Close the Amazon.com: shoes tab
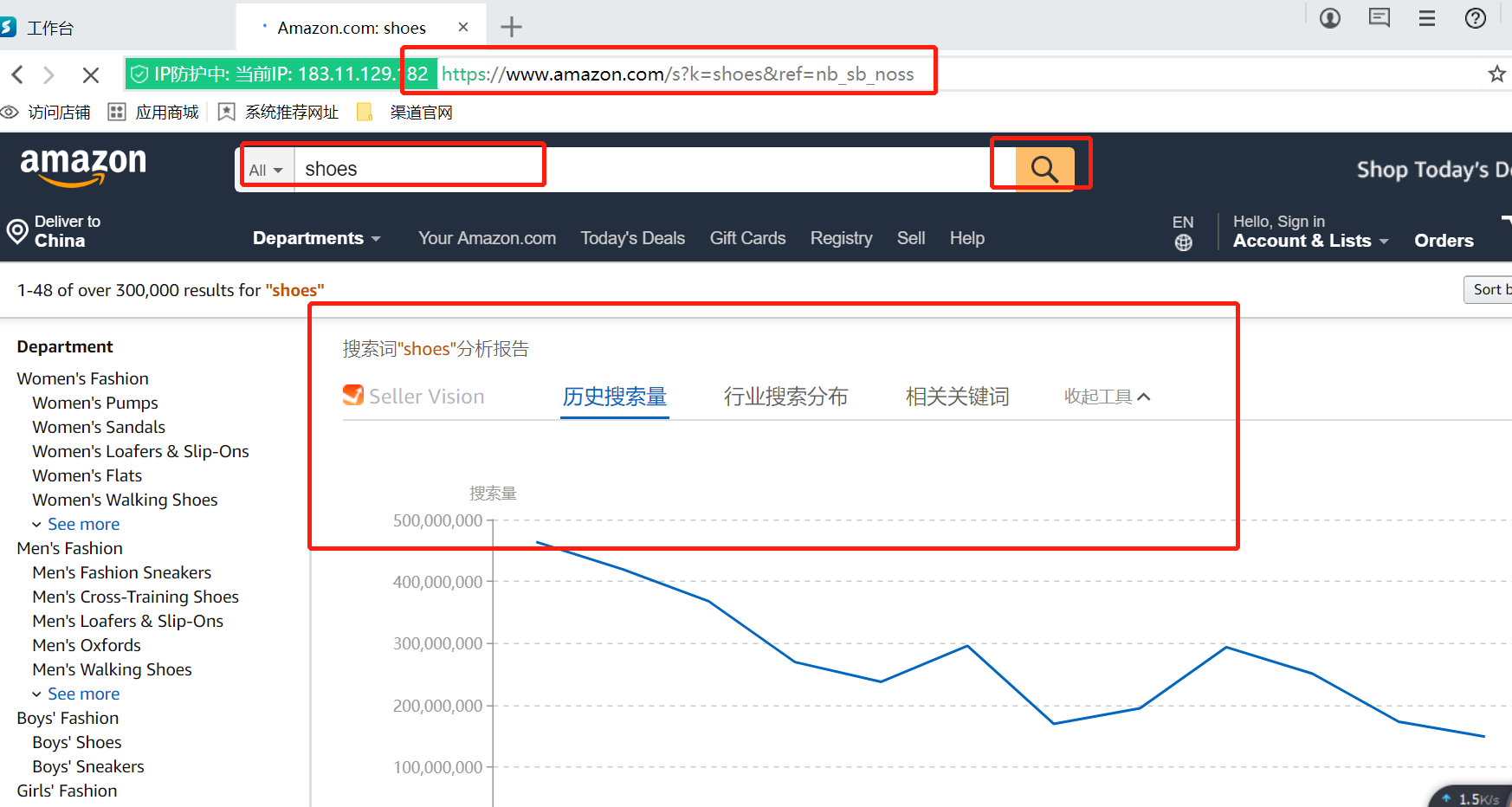The width and height of the screenshot is (1512, 807). pyautogui.click(x=463, y=27)
